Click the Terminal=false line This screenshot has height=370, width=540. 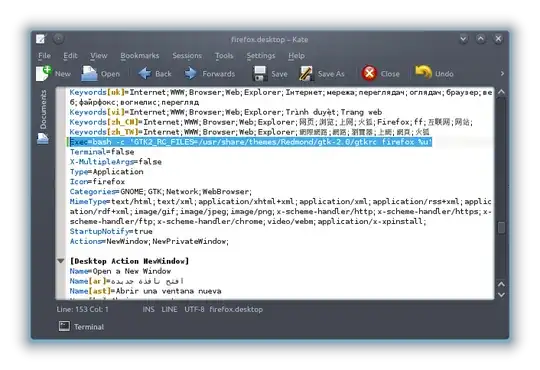102,152
